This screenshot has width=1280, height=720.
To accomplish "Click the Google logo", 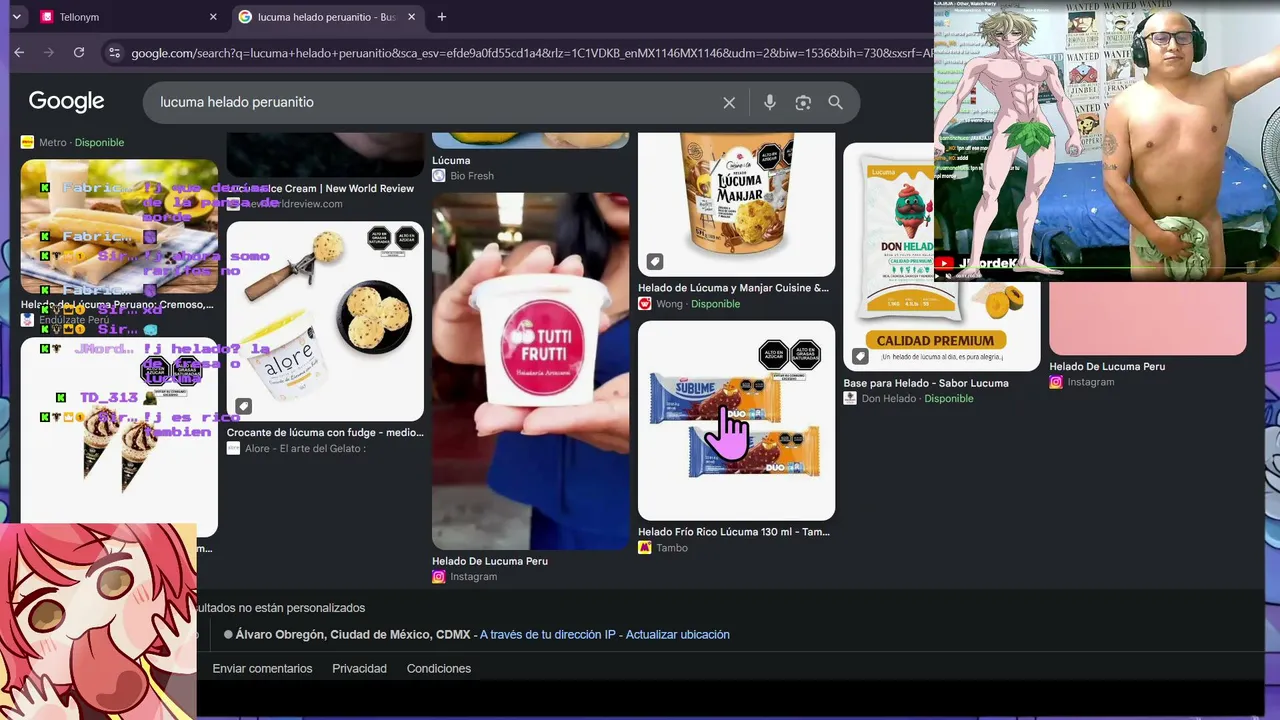I will pyautogui.click(x=66, y=102).
